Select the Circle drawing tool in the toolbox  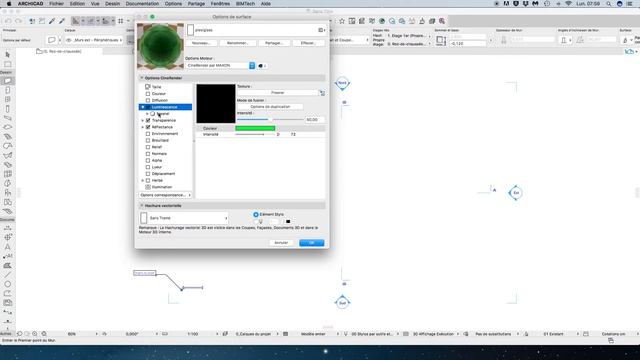click(x=7, y=284)
